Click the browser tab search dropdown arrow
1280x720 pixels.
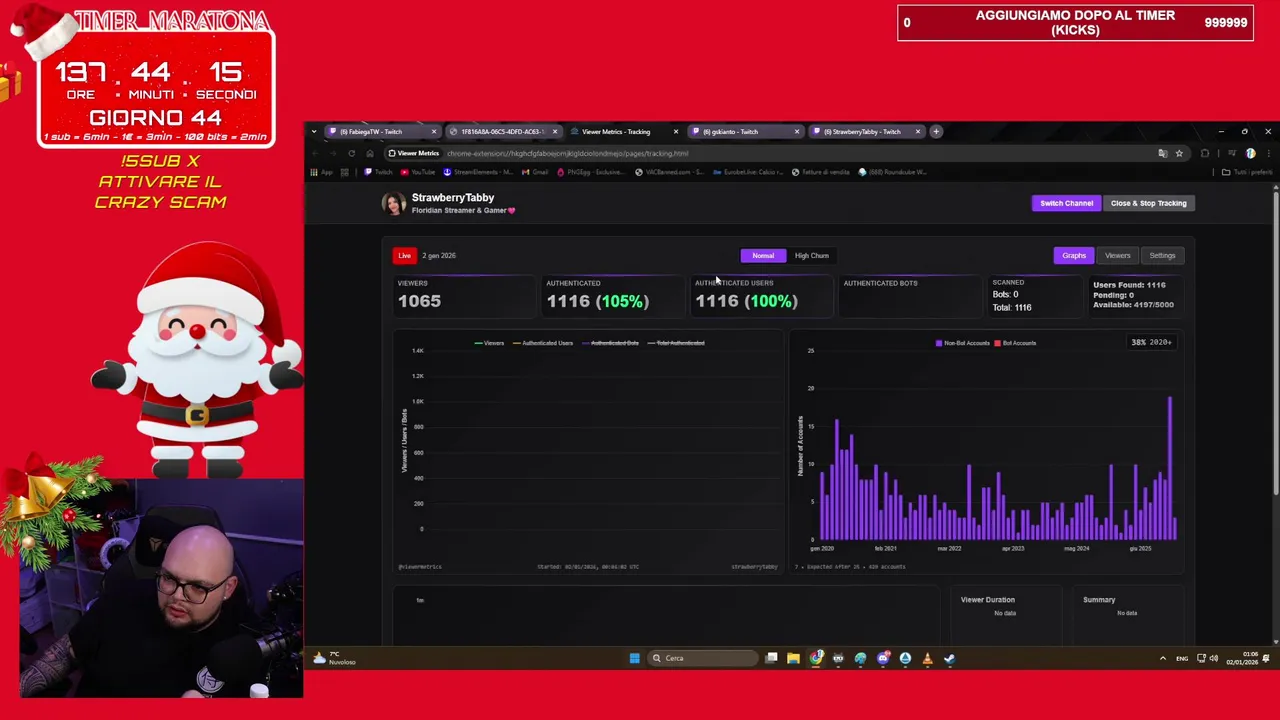point(314,132)
